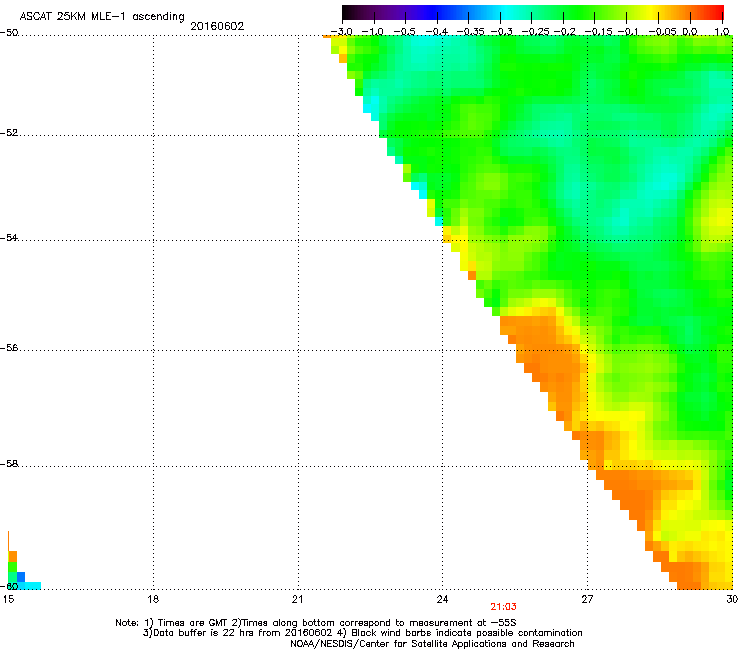Click the color bar label "-0.25"
Viewport: 740px width, 650px height.
point(536,32)
